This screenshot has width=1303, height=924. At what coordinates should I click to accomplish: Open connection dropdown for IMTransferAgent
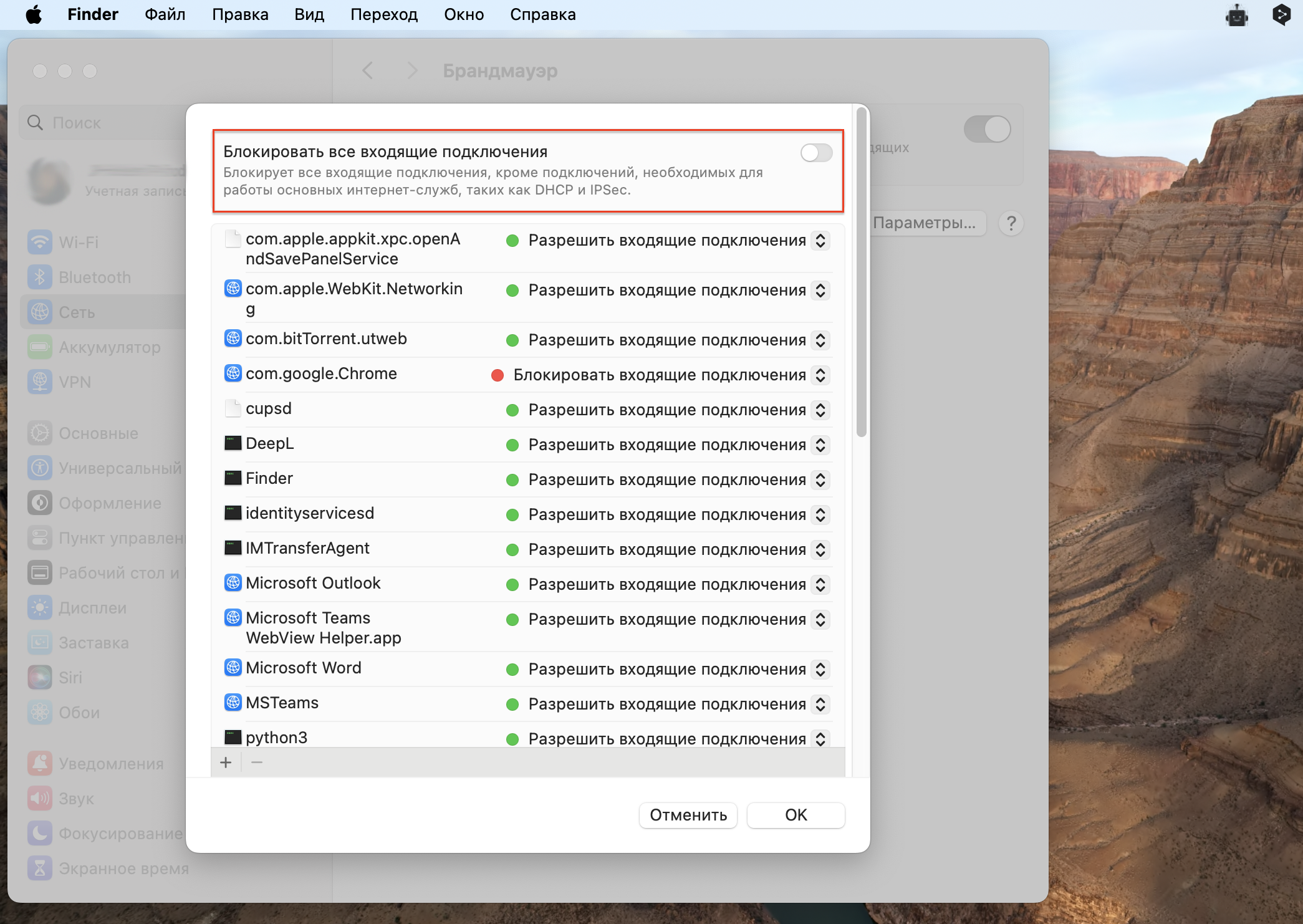pyautogui.click(x=820, y=549)
